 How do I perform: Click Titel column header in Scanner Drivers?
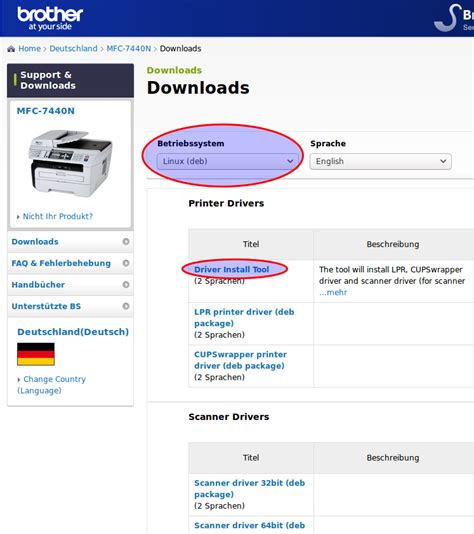[251, 458]
